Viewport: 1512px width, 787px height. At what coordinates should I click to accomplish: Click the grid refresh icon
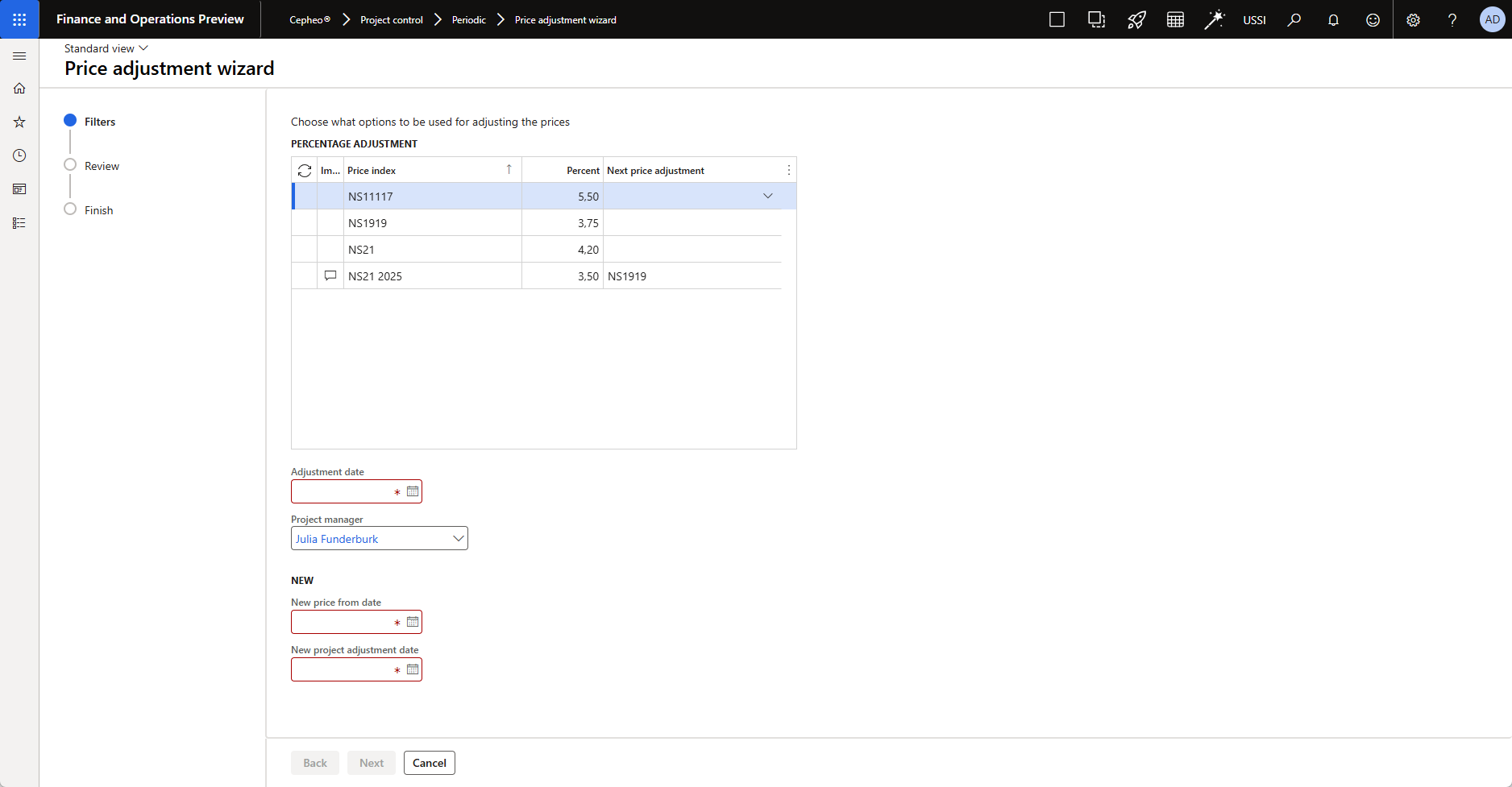pyautogui.click(x=305, y=171)
